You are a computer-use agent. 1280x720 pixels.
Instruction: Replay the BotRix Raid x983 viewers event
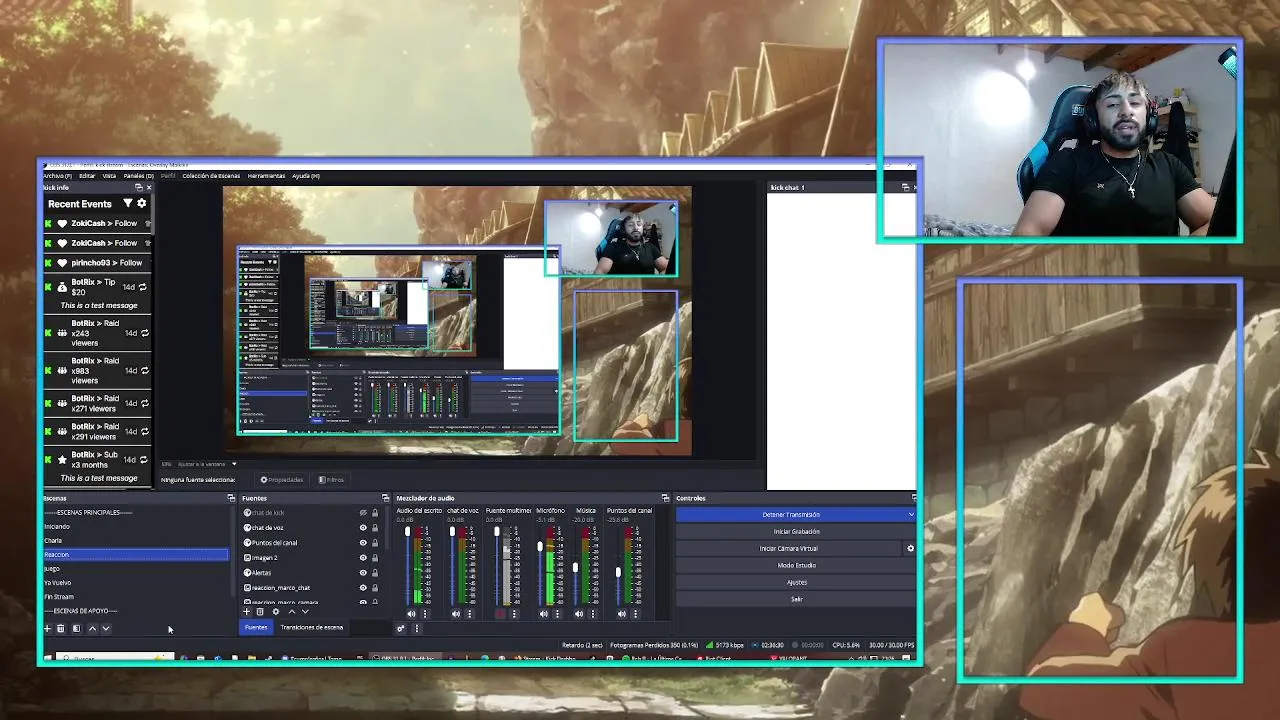click(143, 371)
